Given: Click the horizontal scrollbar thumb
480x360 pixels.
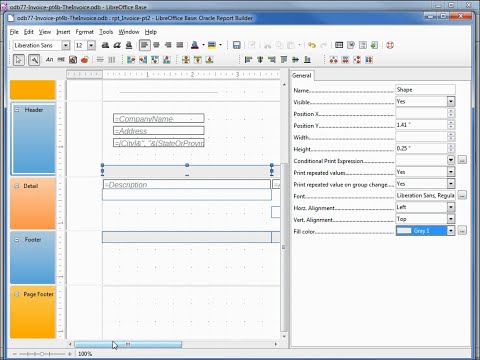Looking at the screenshot, I should [128, 344].
